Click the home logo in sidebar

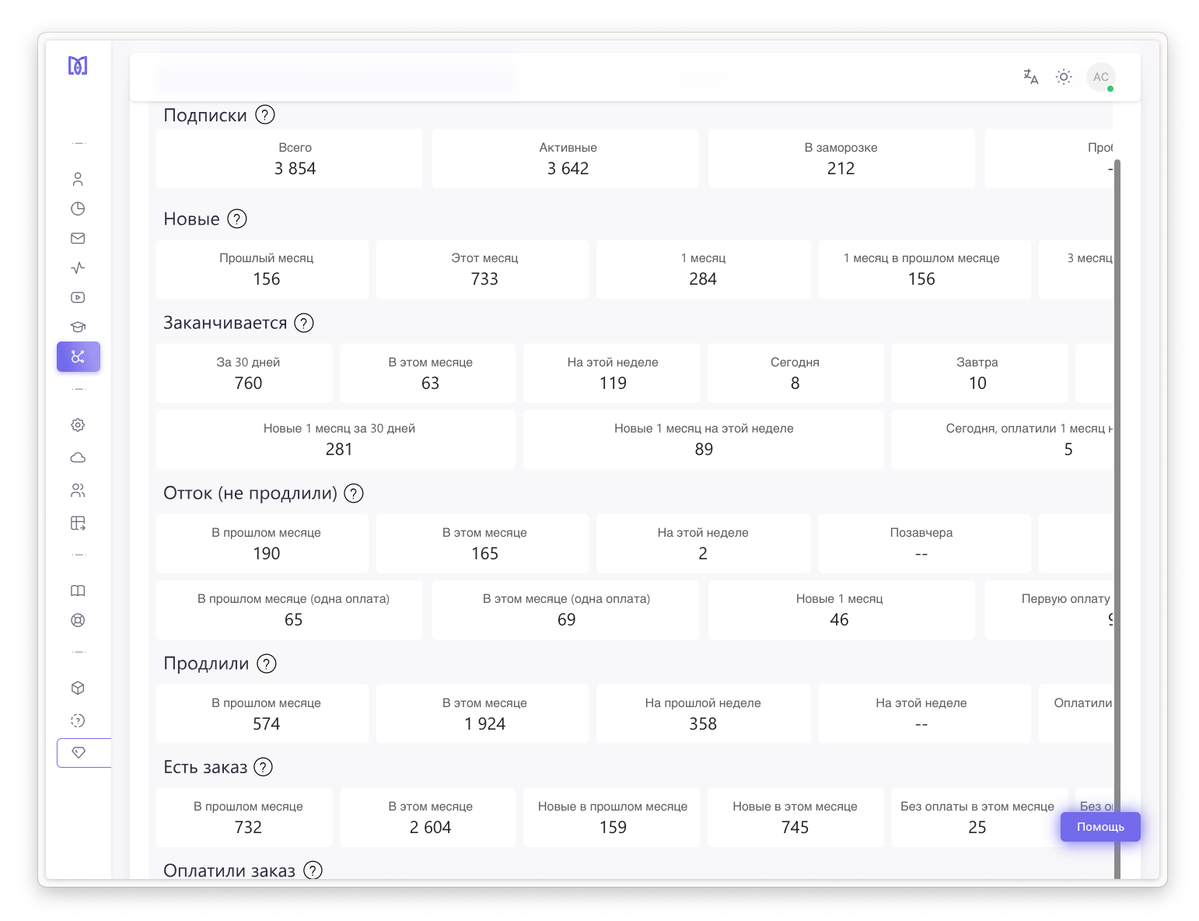click(78, 66)
